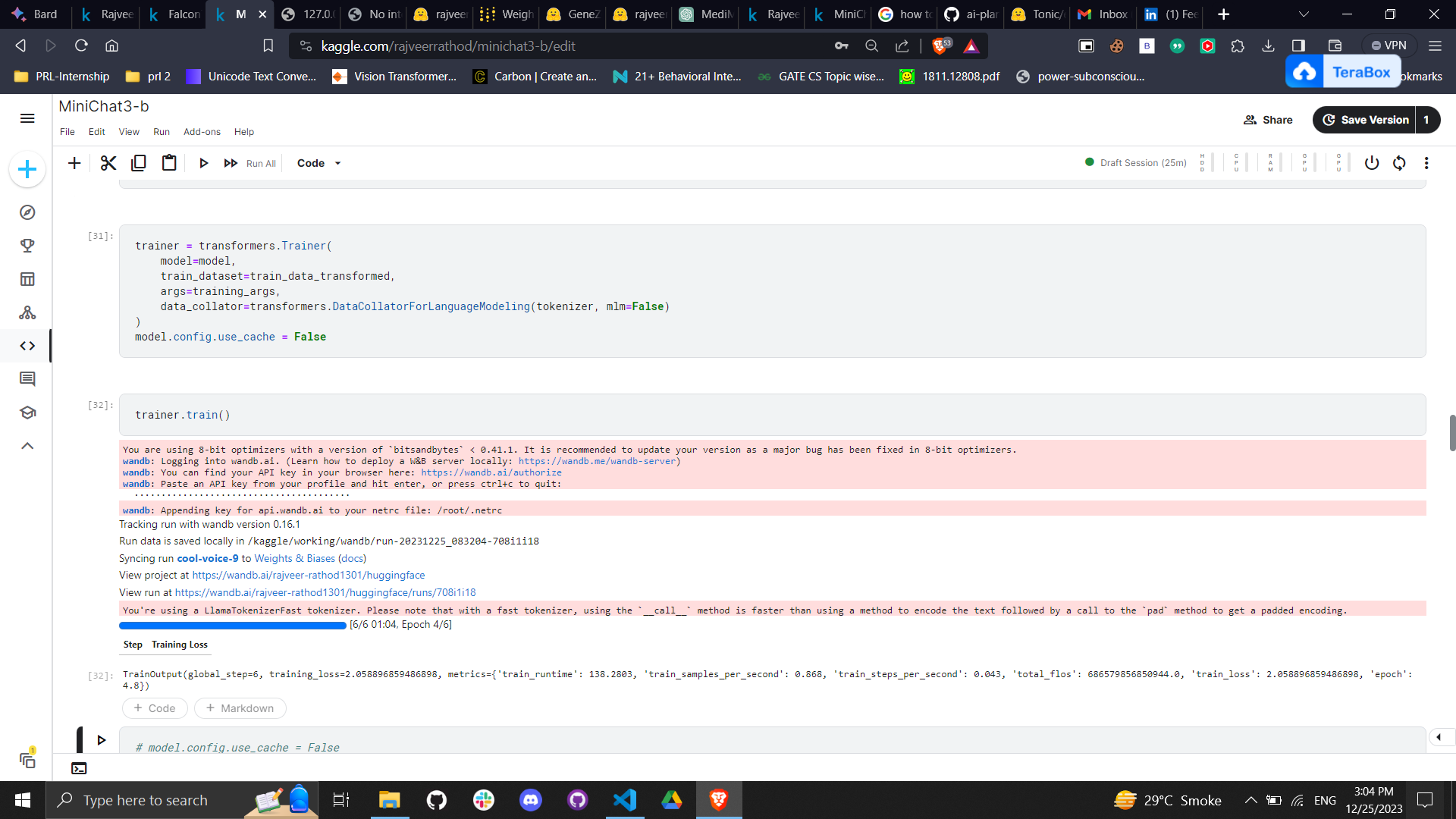Open the View menu
The image size is (1456, 819).
click(x=129, y=132)
